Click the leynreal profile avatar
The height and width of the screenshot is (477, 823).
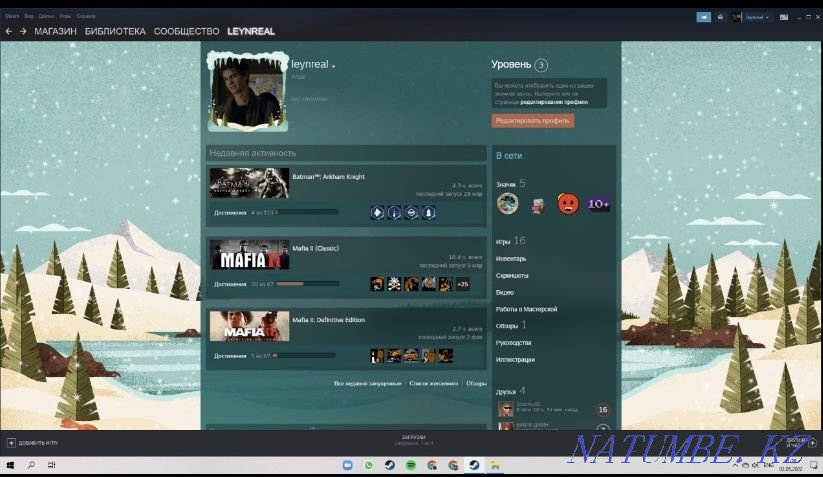(x=247, y=92)
